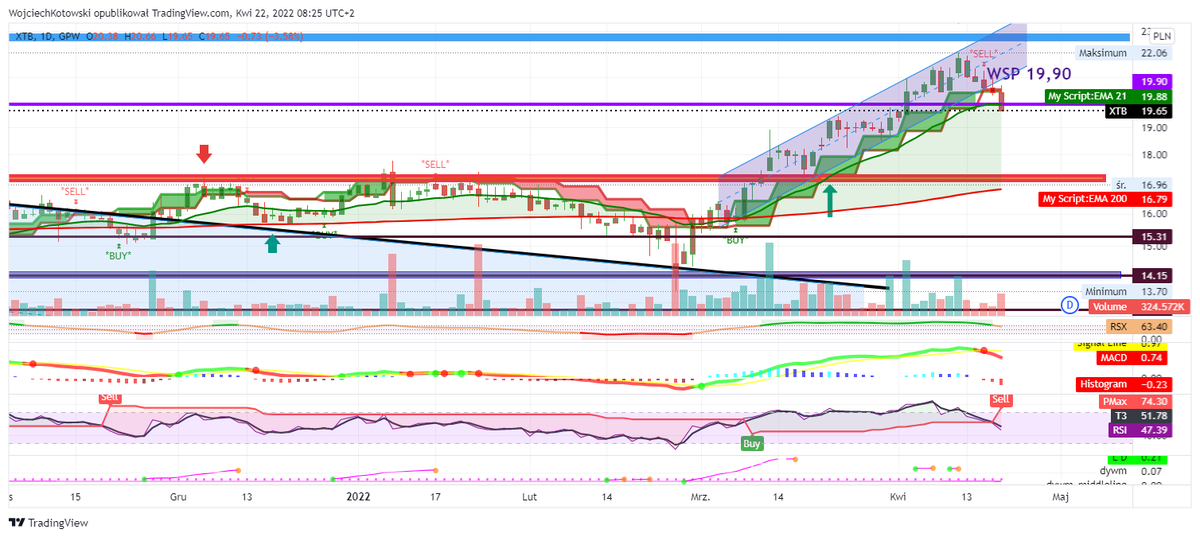1200x537 pixels.
Task: Click the '*SELL*' signal near chart top right
Action: pos(985,53)
